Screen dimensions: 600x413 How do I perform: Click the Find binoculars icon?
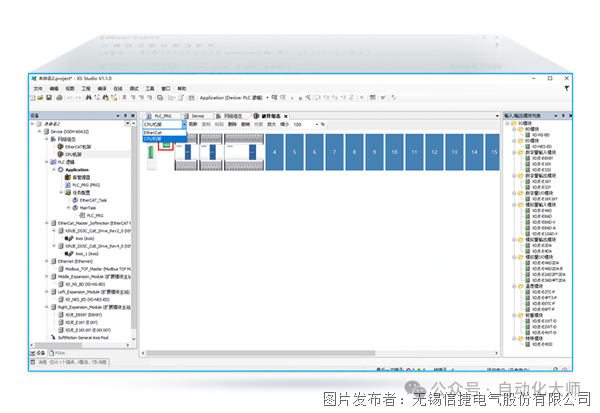coord(88,98)
